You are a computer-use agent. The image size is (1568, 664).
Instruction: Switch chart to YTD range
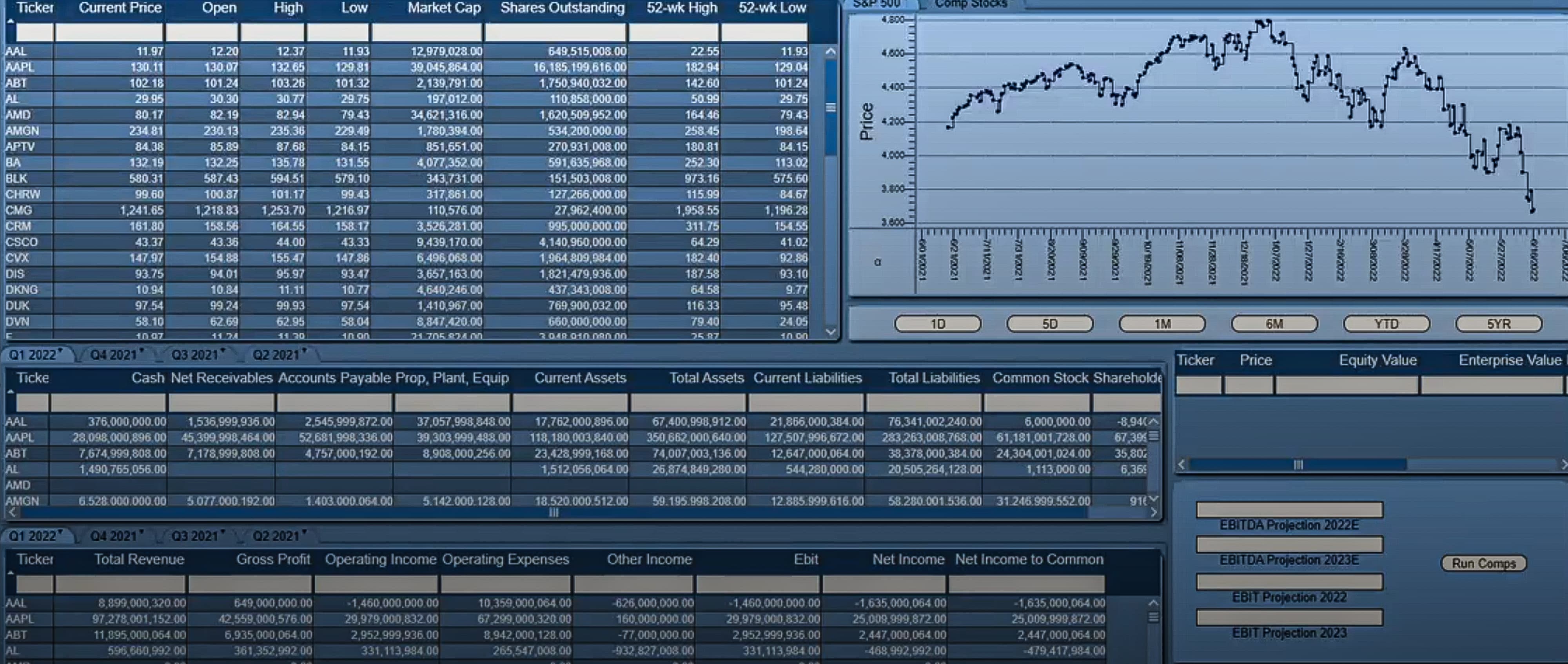(1386, 324)
